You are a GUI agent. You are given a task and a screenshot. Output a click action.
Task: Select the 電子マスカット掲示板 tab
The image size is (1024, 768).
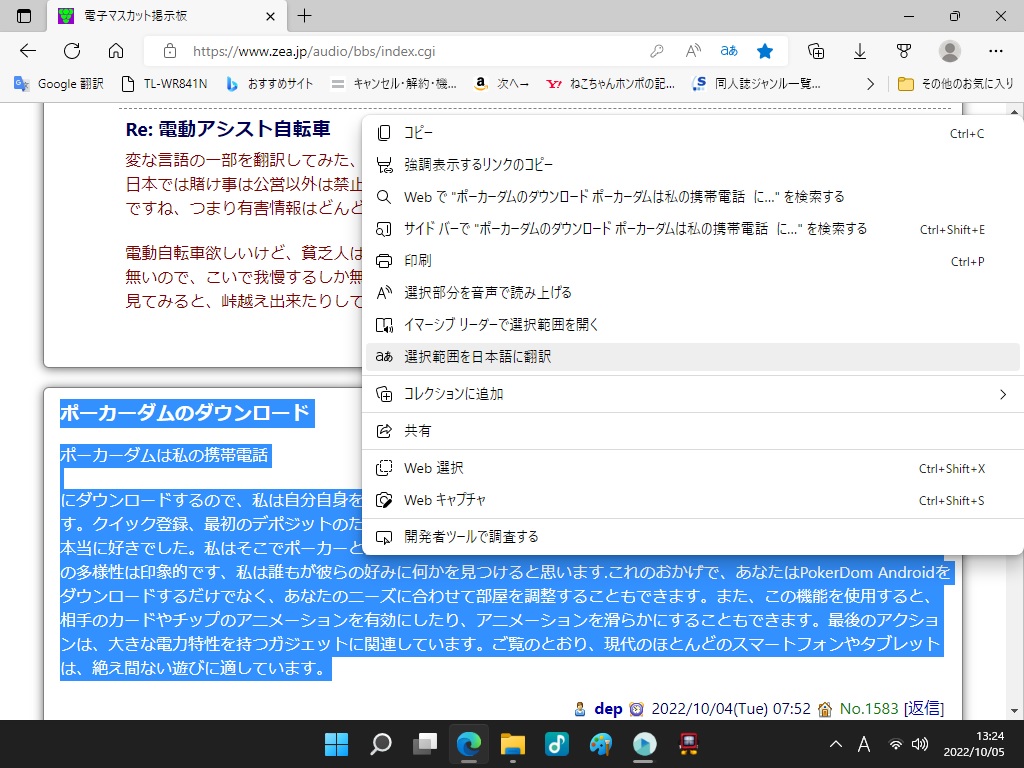click(x=167, y=16)
